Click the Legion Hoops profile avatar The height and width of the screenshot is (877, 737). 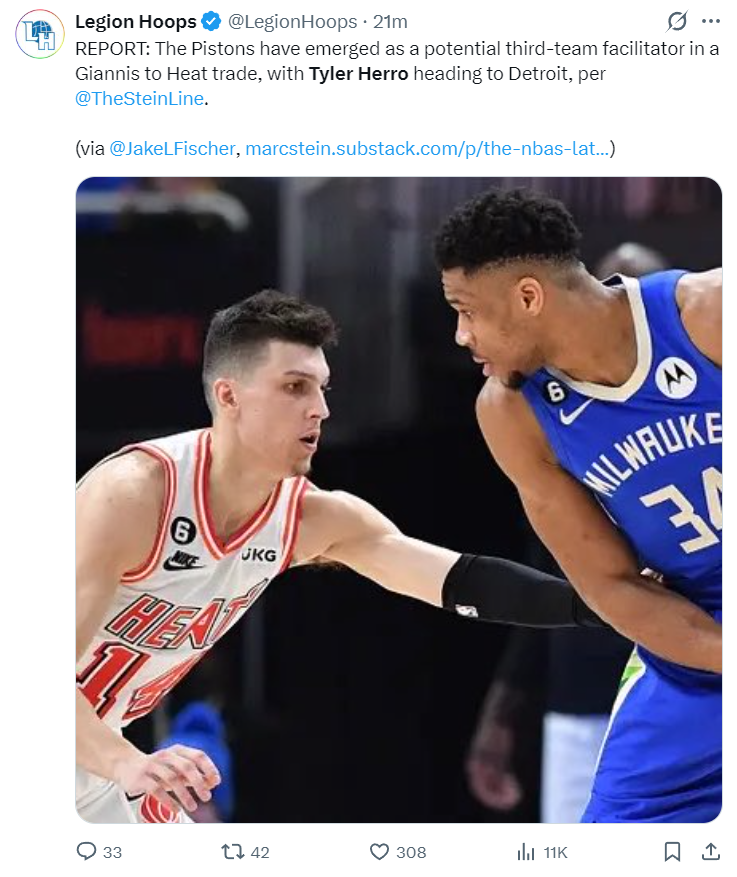(x=40, y=34)
